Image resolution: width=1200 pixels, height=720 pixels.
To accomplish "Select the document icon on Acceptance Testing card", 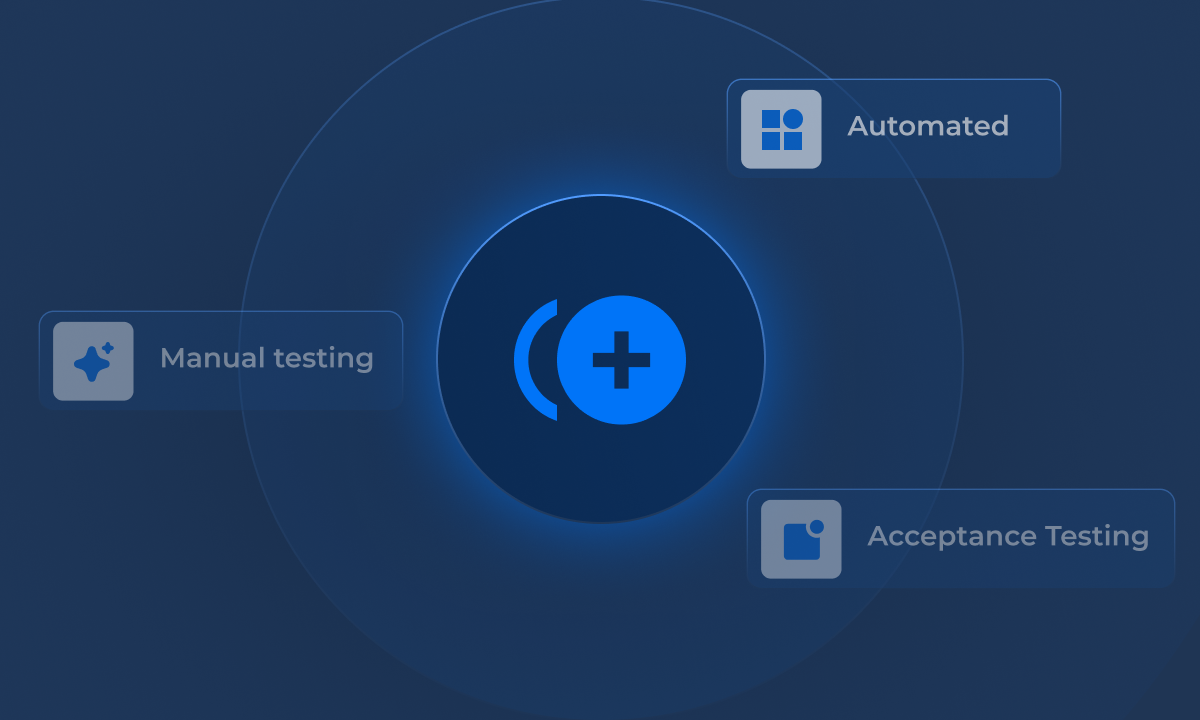I will pos(799,539).
